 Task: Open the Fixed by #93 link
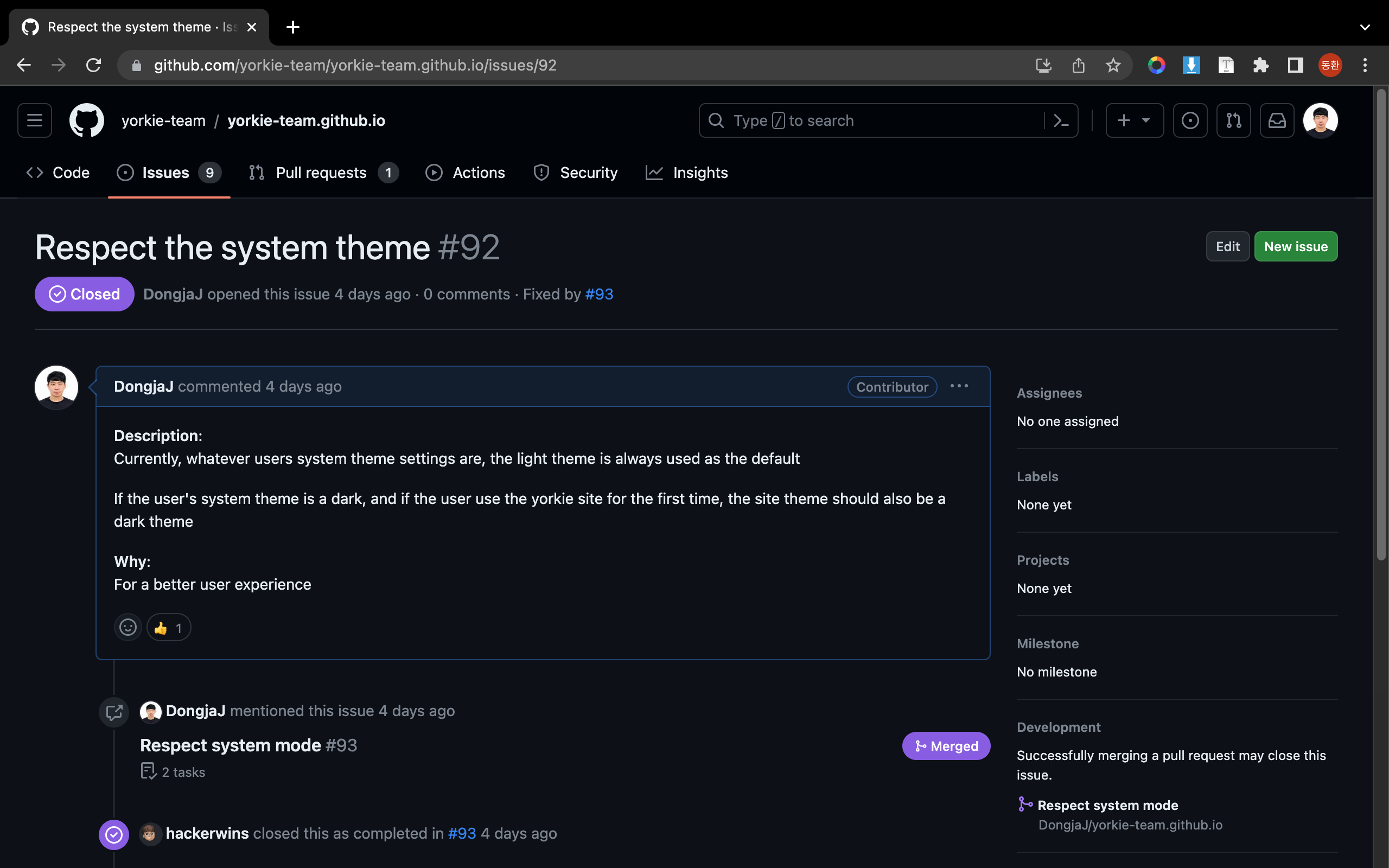[x=599, y=295]
